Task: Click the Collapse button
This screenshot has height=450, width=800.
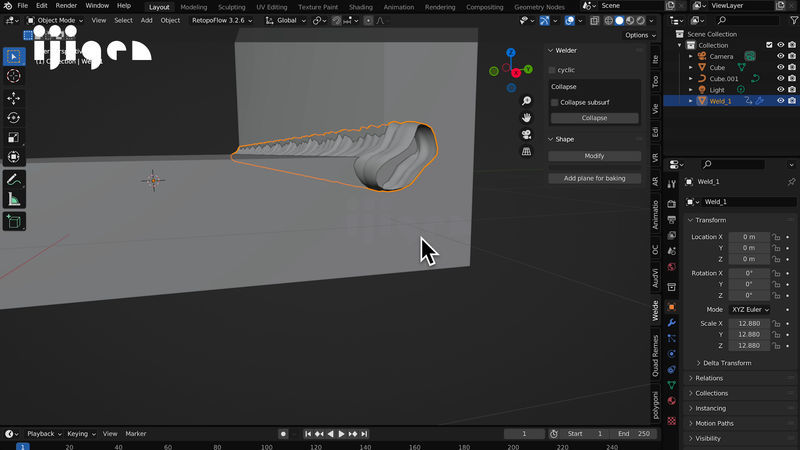Action: click(x=594, y=118)
